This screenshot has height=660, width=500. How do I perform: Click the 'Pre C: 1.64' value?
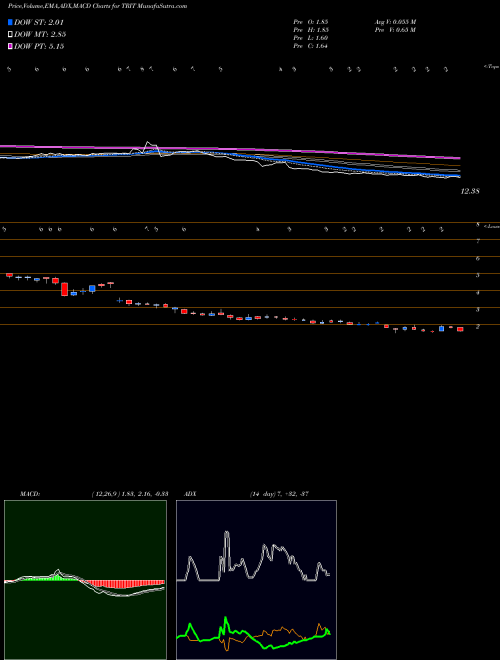click(x=311, y=46)
